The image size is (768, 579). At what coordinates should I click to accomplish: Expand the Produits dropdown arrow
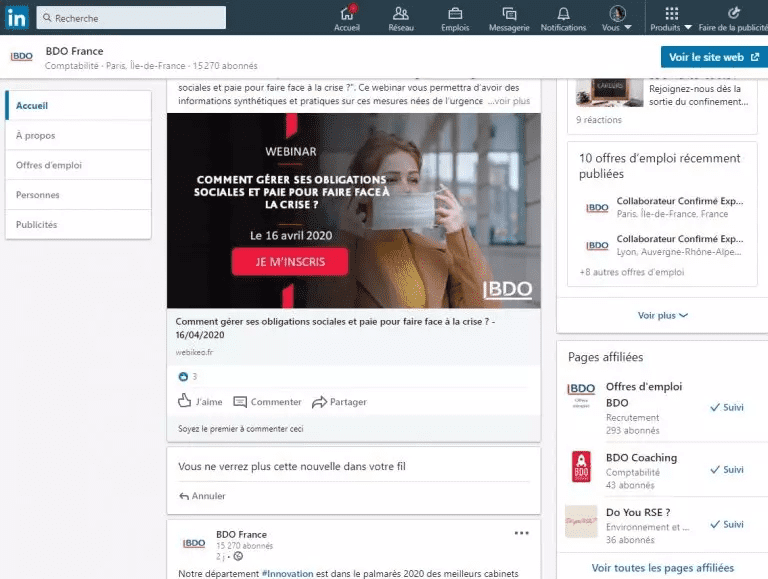[688, 27]
